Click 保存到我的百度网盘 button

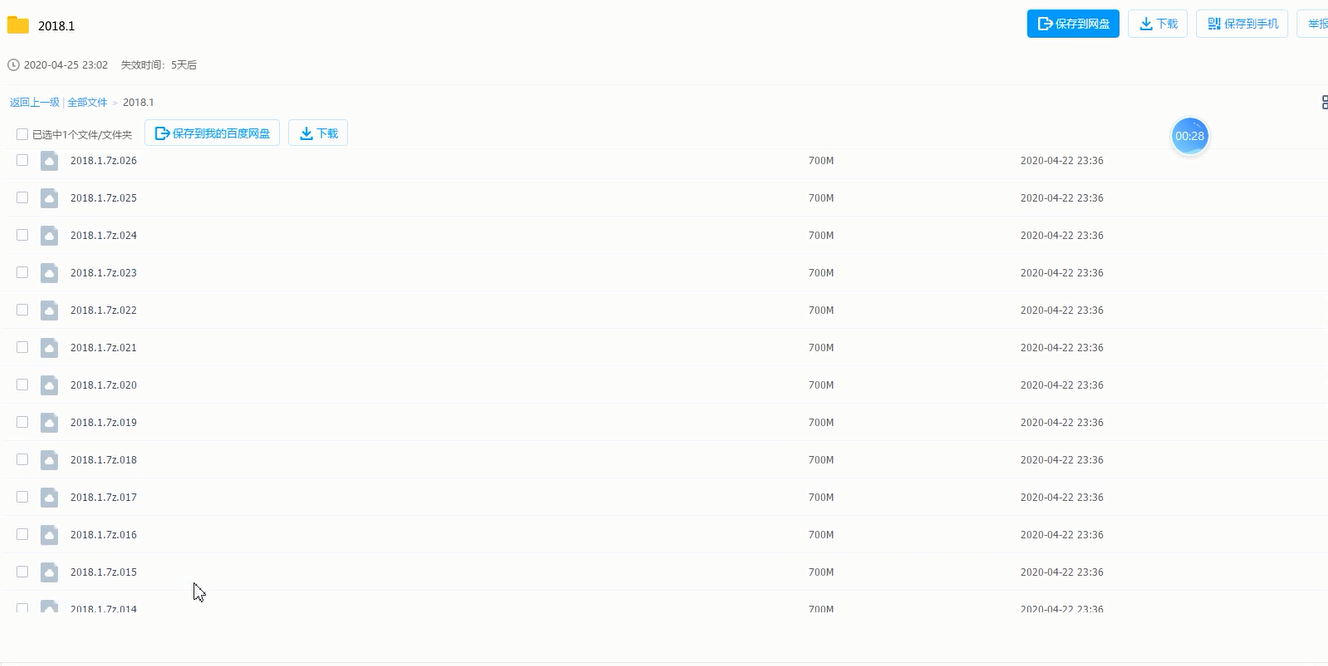212,133
